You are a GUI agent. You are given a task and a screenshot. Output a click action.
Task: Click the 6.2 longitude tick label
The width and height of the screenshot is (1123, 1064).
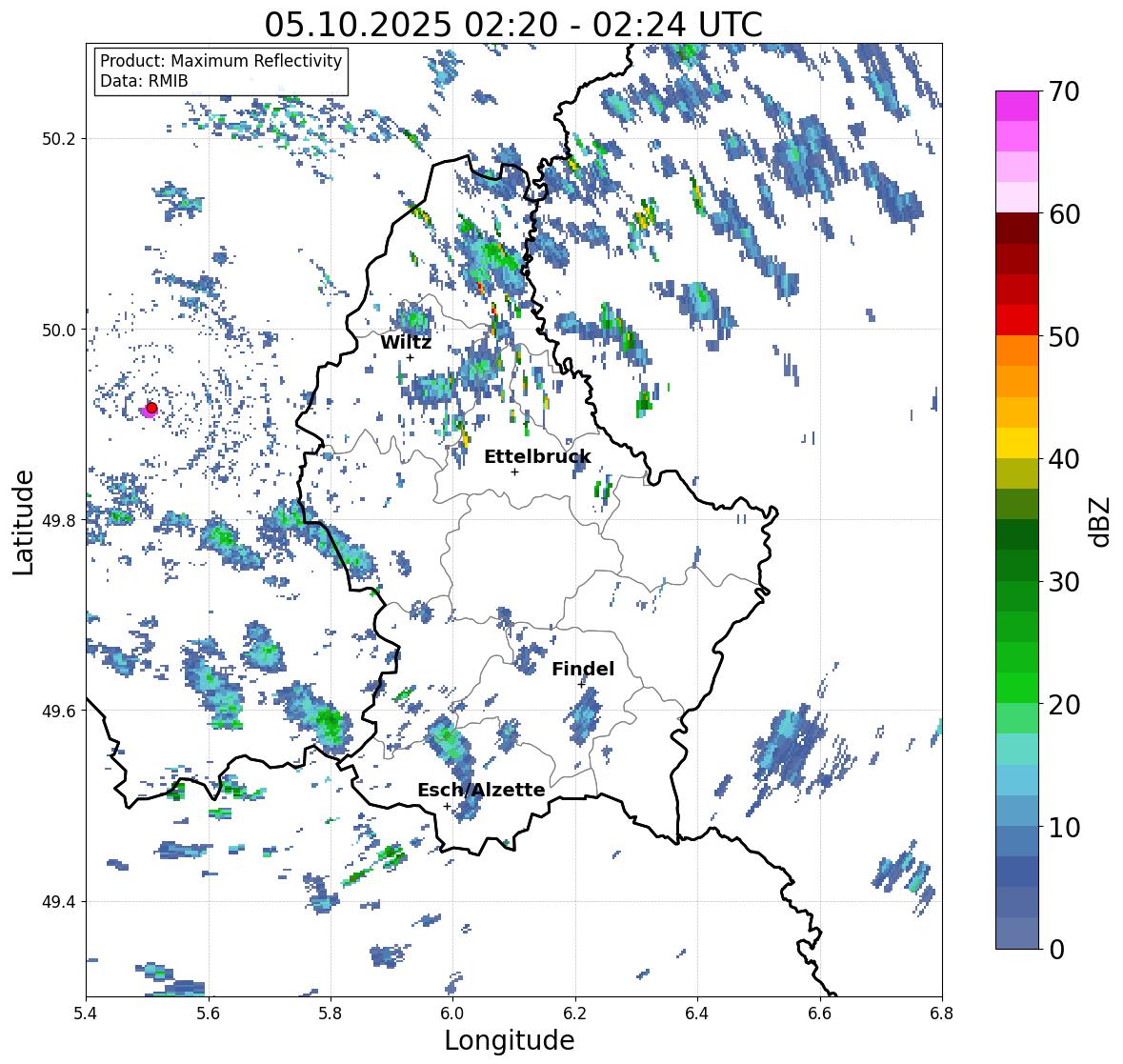(575, 1014)
